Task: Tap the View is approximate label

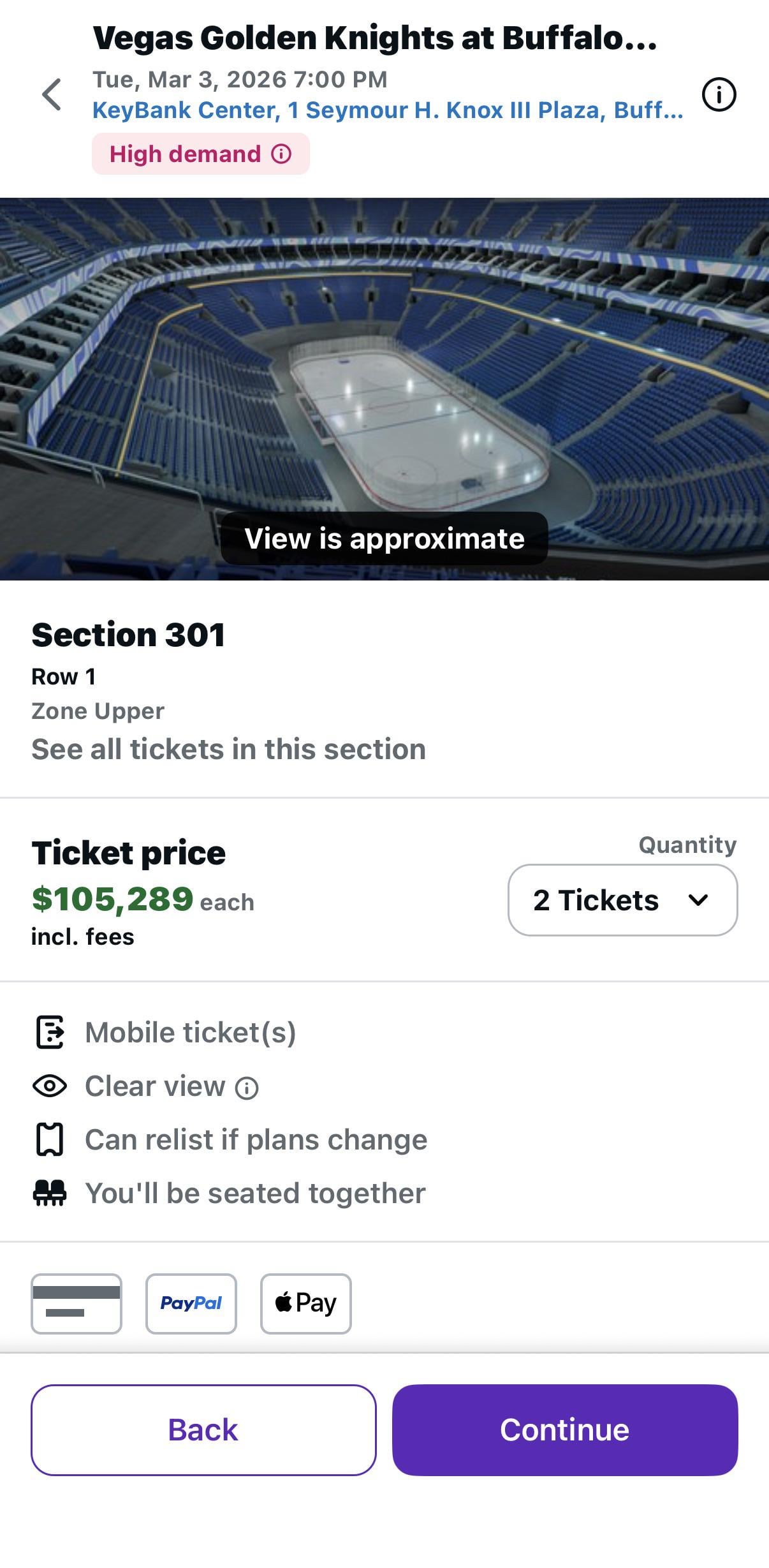Action: click(384, 538)
